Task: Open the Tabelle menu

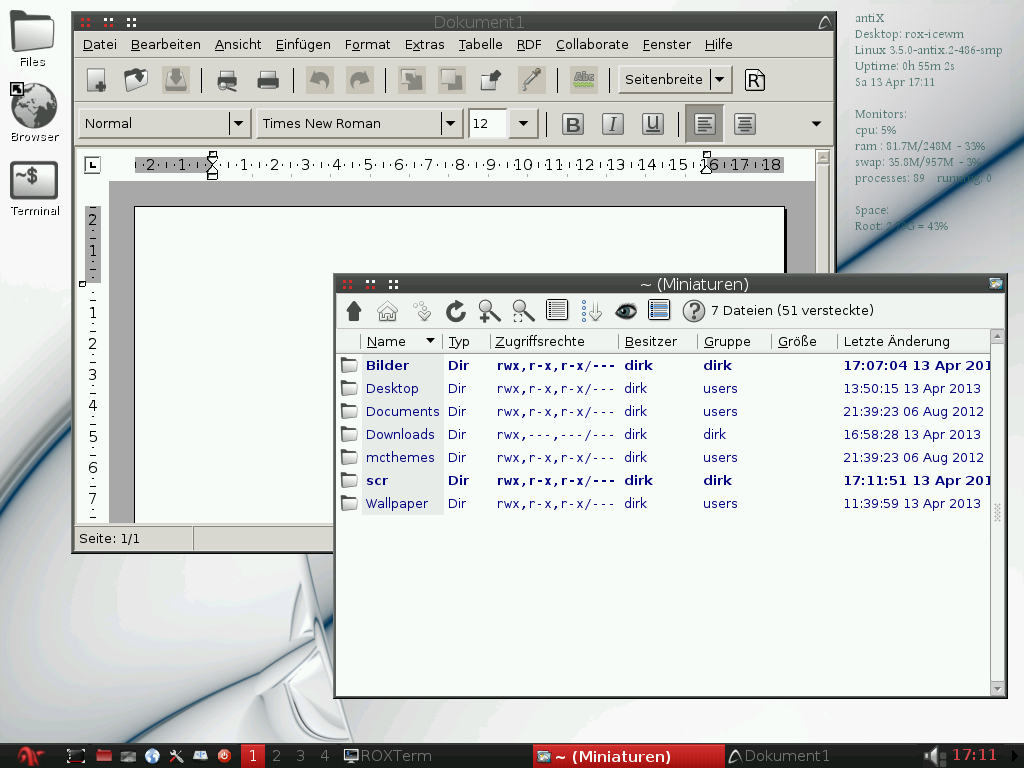Action: [x=480, y=44]
